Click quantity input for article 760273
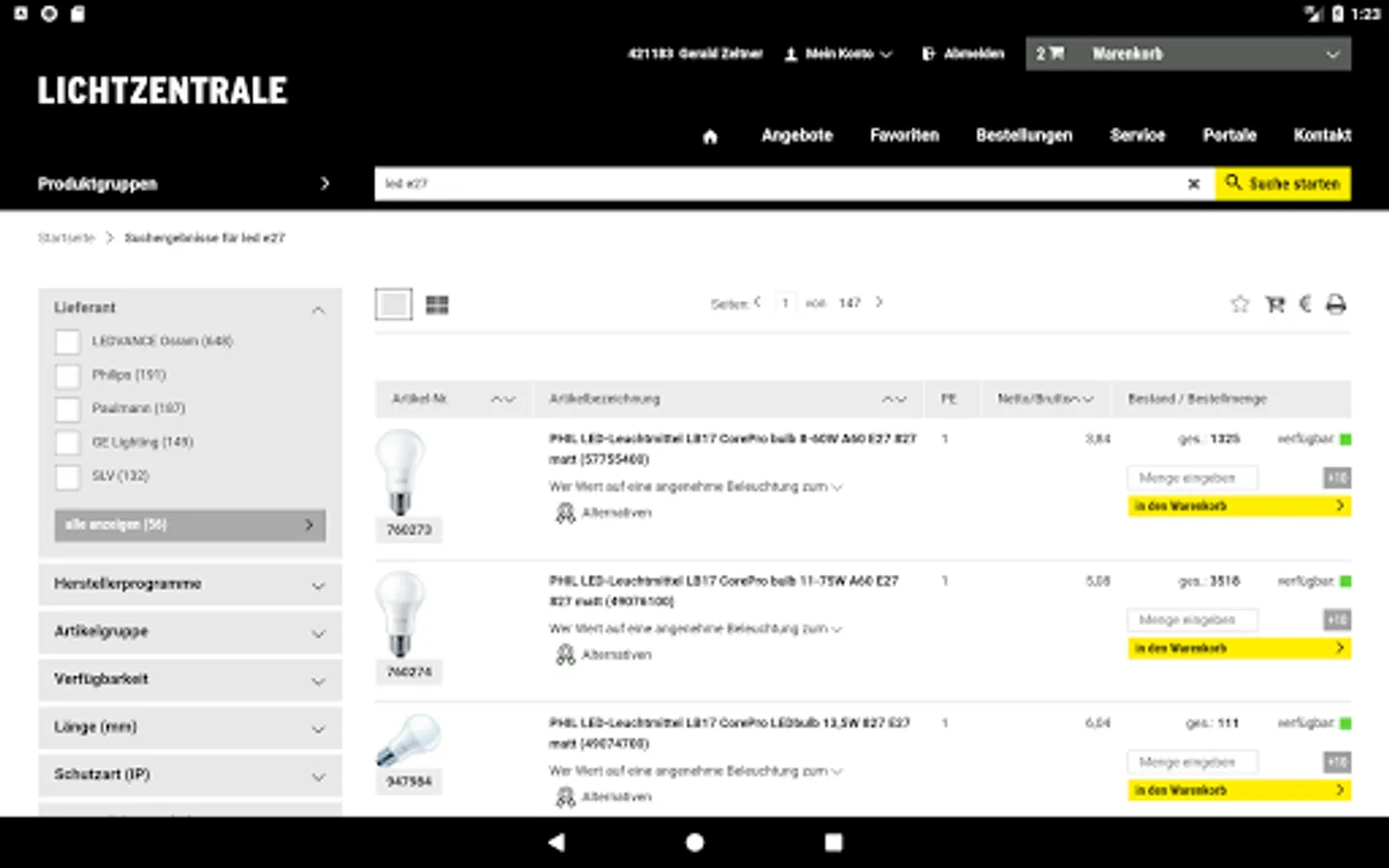The image size is (1389, 868). 1193,478
